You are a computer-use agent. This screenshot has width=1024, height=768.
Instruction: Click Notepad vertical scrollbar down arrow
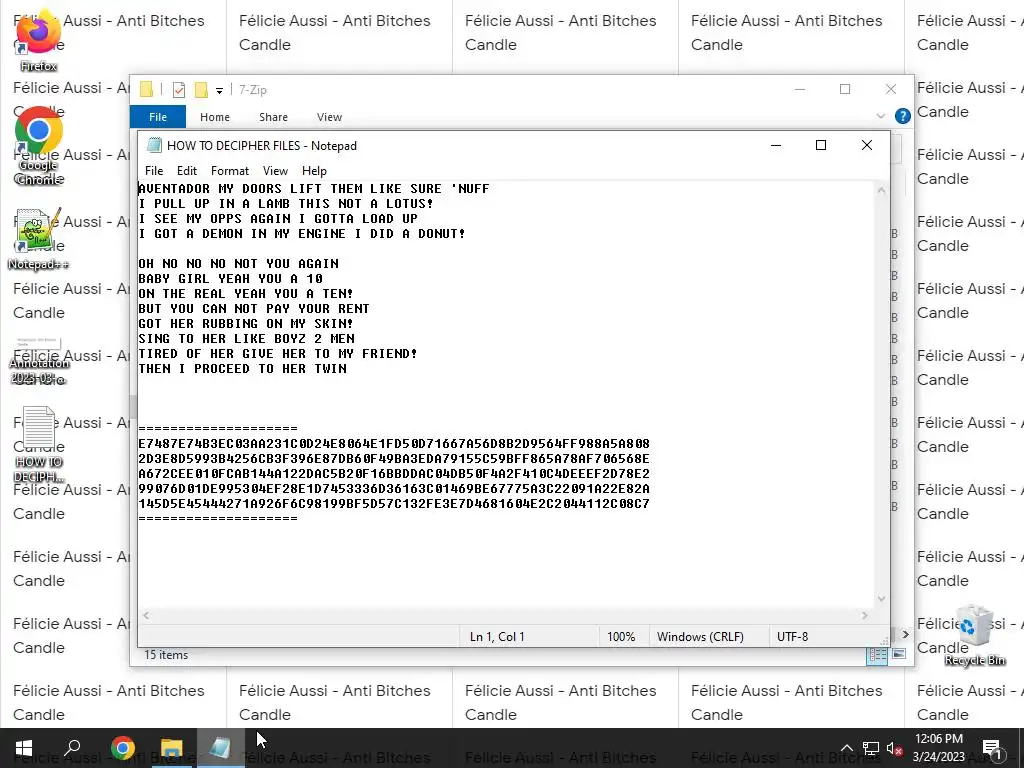882,598
